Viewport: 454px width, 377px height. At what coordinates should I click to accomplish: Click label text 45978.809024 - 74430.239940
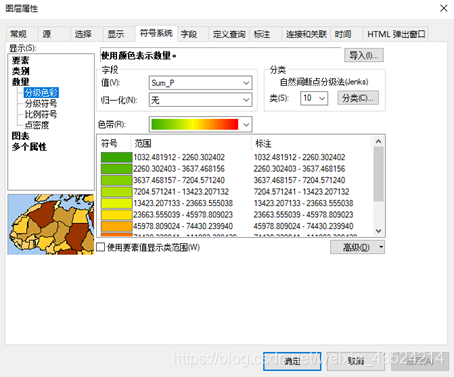pyautogui.click(x=303, y=226)
